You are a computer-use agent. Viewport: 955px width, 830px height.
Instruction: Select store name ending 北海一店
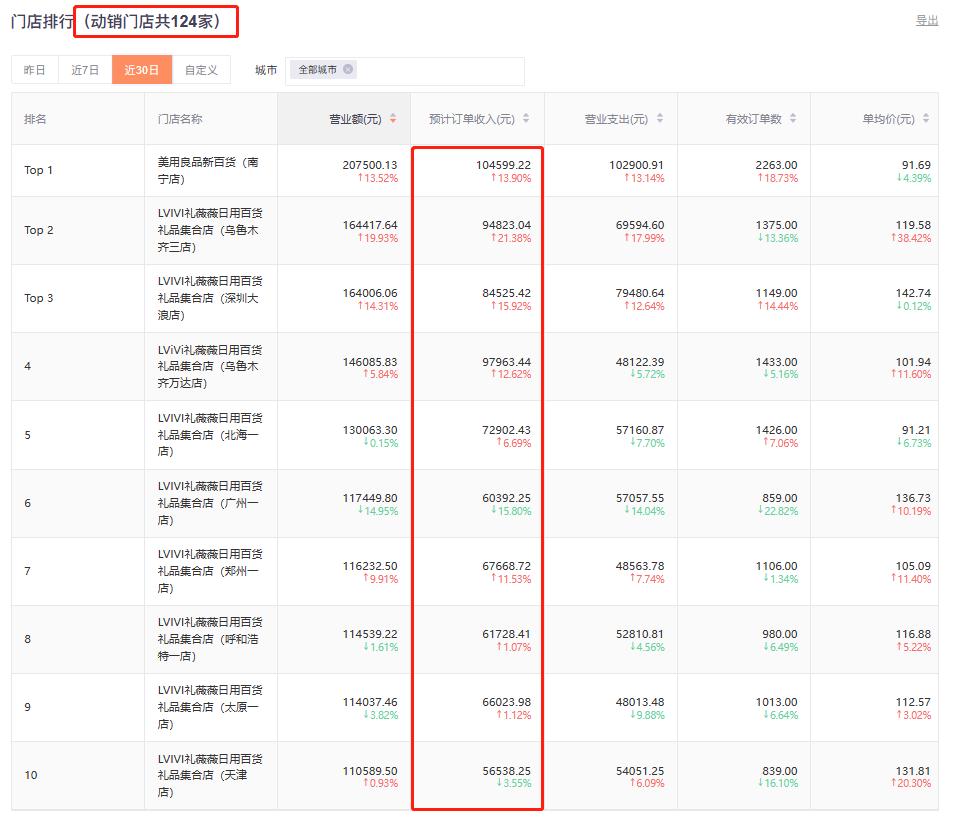coord(210,435)
